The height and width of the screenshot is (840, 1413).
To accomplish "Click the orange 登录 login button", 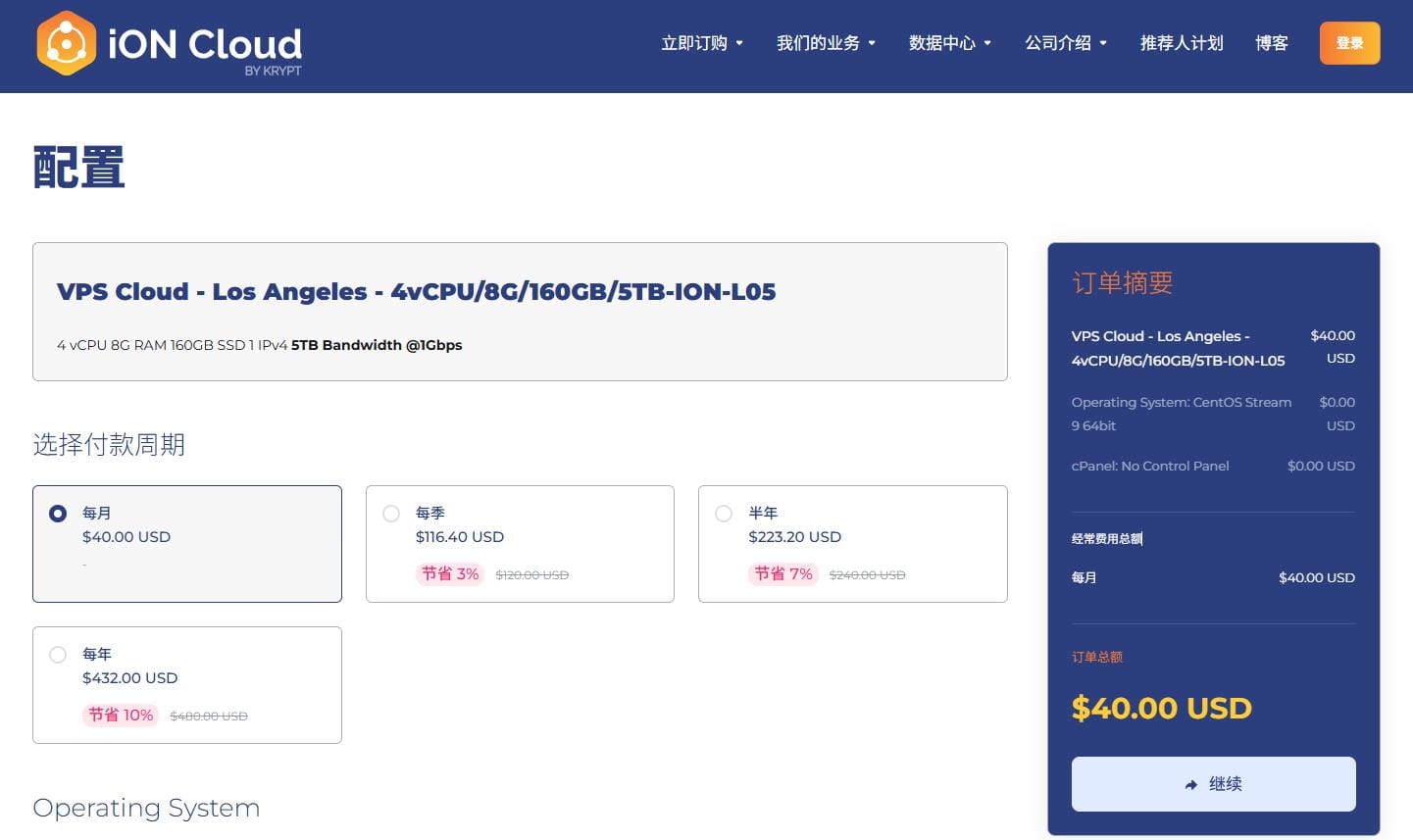I will point(1349,43).
